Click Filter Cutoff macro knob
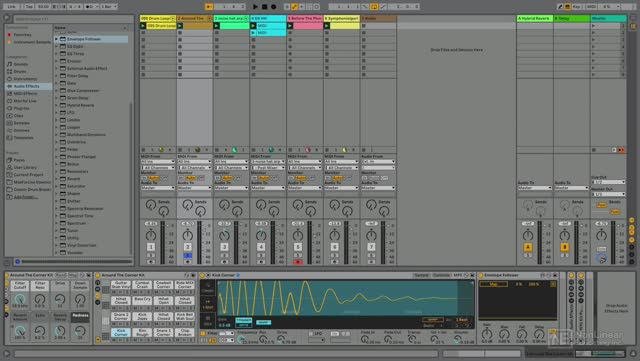 pos(20,299)
